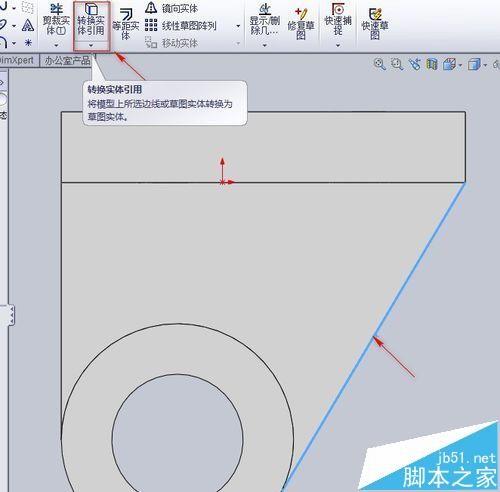
Task: Click the Trim Entities (剪裁实体) tool
Action: pos(56,19)
